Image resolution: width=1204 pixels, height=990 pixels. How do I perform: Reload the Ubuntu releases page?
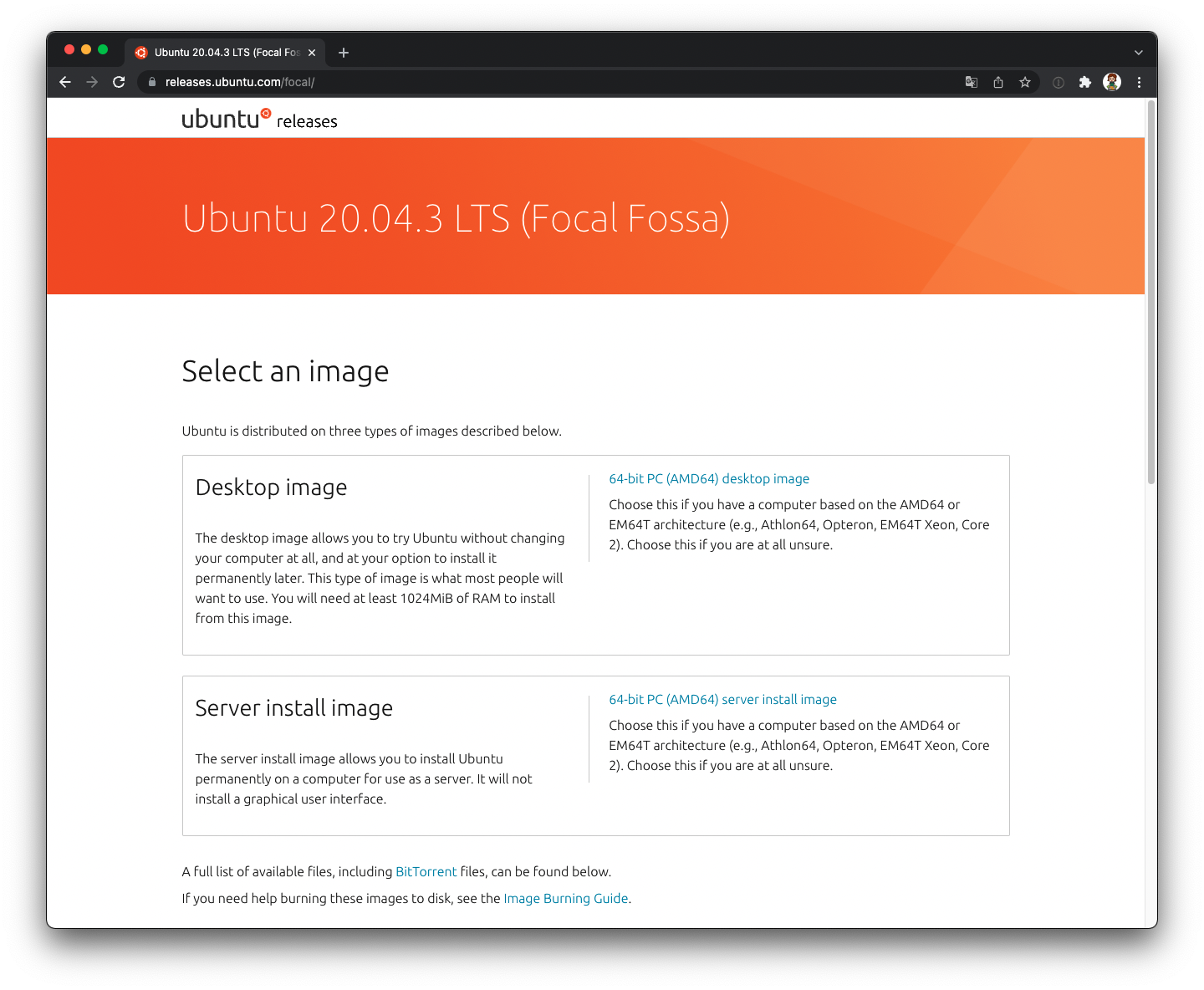pos(119,82)
